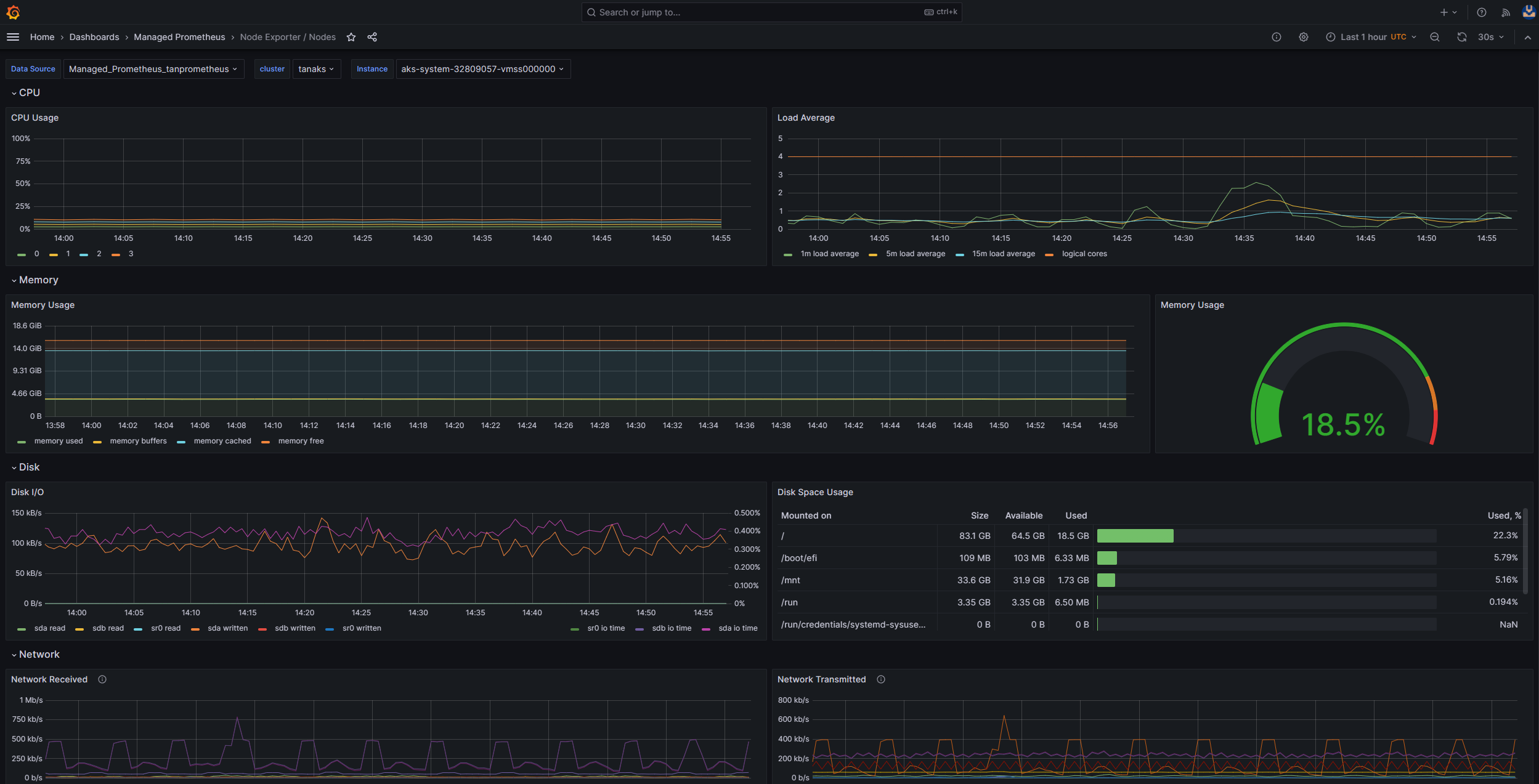
Task: Open the news feed icon
Action: (x=1506, y=12)
